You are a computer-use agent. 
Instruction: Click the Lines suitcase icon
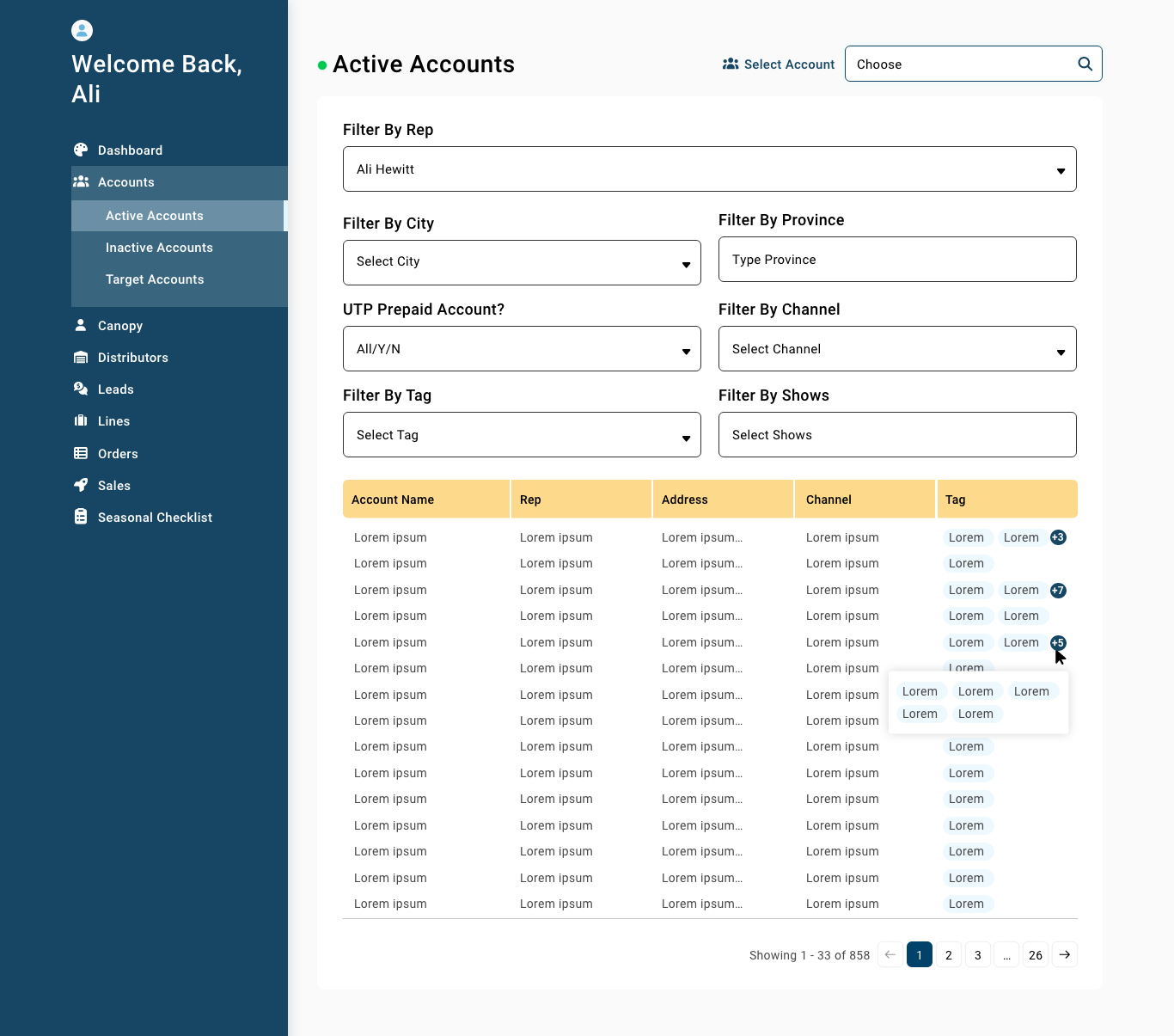coord(81,420)
